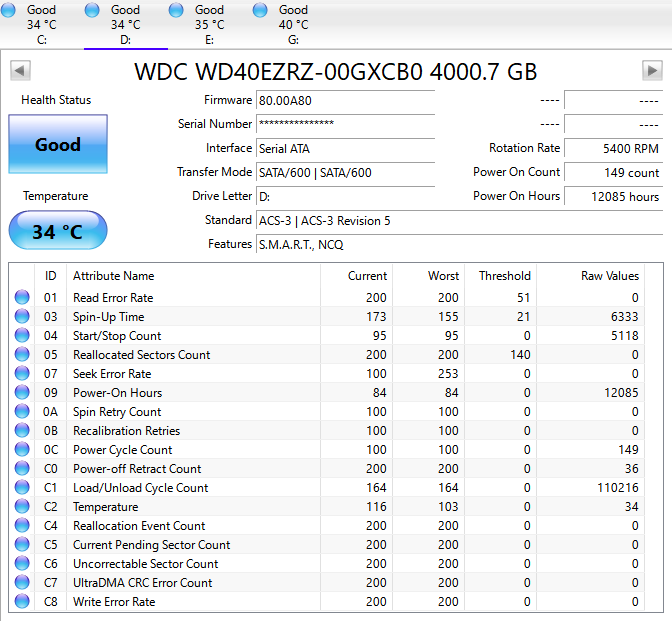Click status orb of Reallocated Sectors Count row

pyautogui.click(x=22, y=354)
